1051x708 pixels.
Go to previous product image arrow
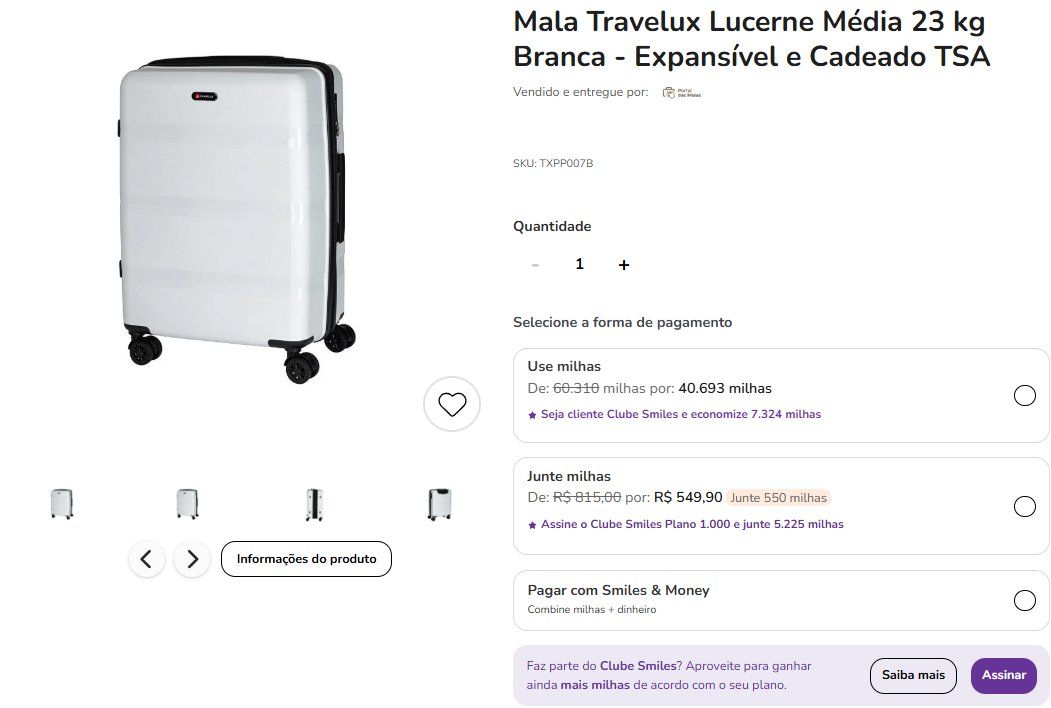[146, 559]
